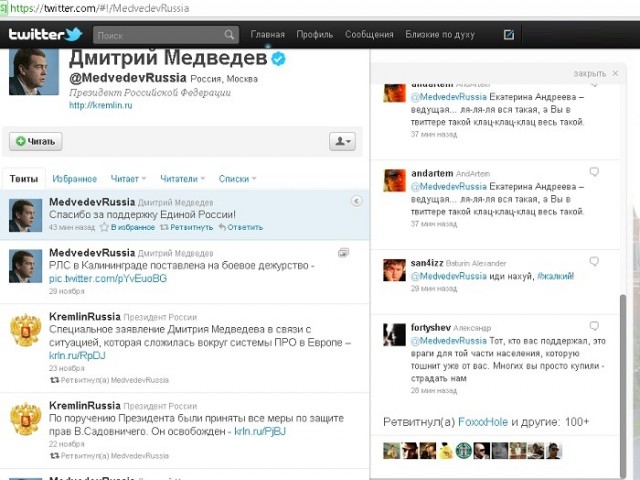This screenshot has height=480, width=640.
Task: Open the krln.ru/PjBJ link
Action: (x=260, y=431)
